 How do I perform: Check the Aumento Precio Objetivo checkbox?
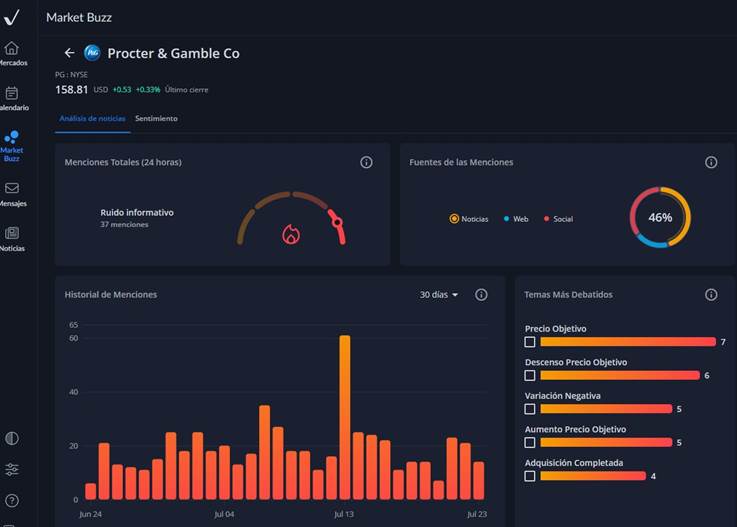coord(530,442)
